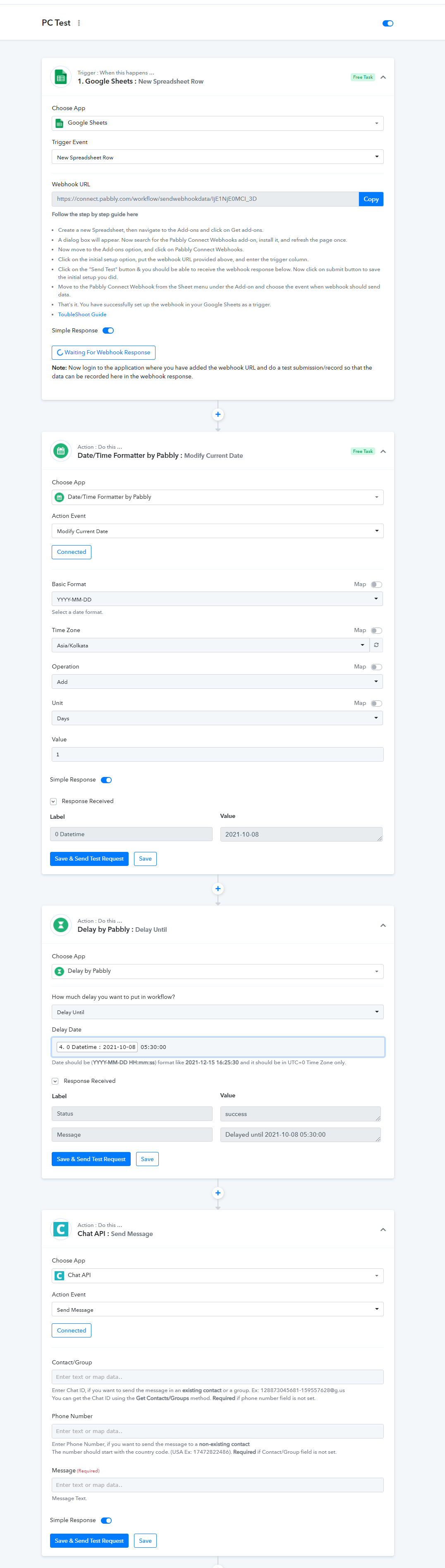Add step after Google Sheets trigger
This screenshot has width=445, height=1568.
point(218,414)
